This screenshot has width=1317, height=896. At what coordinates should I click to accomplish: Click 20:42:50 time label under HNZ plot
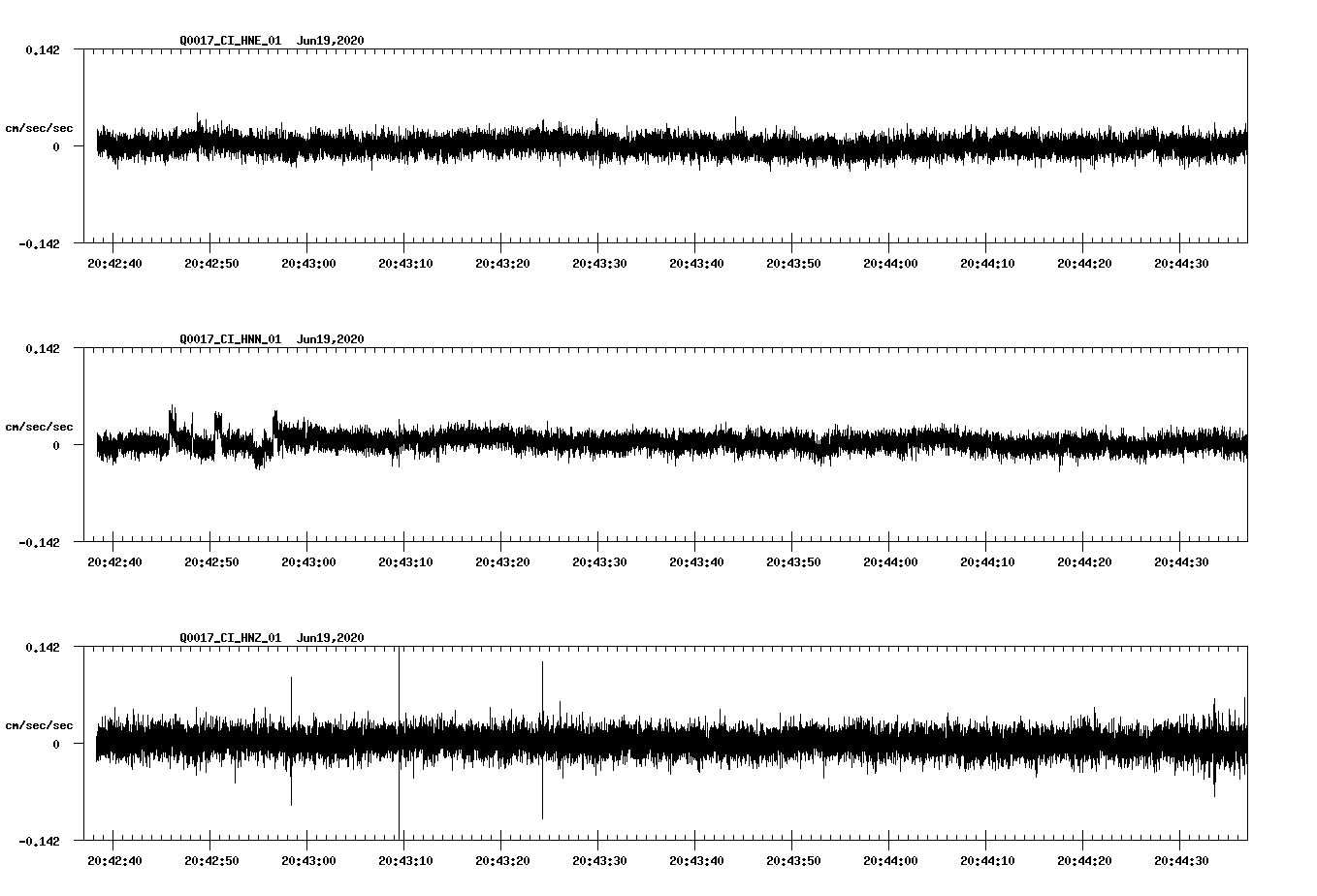coord(211,861)
